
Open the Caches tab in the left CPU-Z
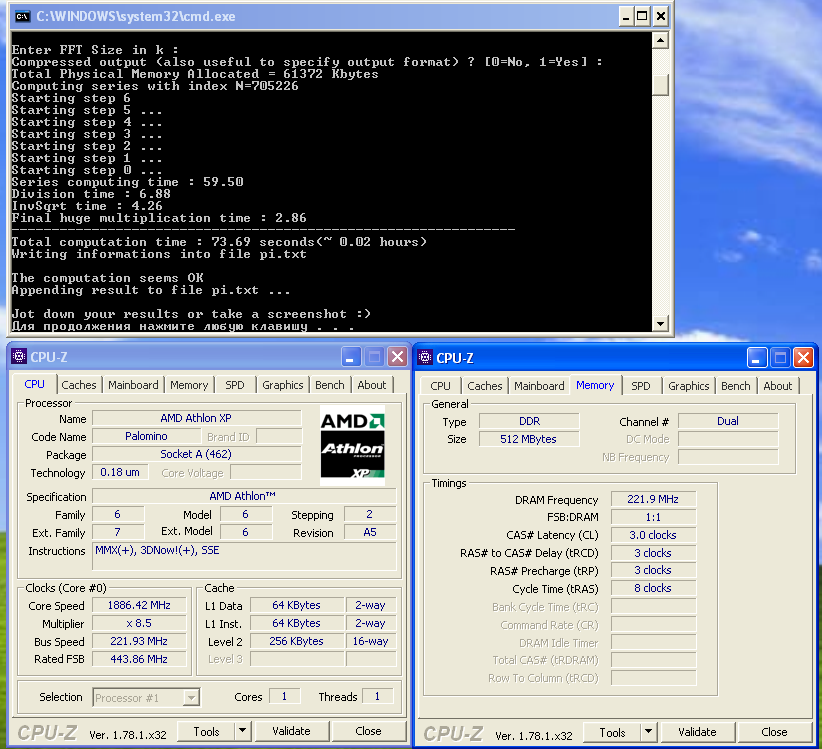79,385
